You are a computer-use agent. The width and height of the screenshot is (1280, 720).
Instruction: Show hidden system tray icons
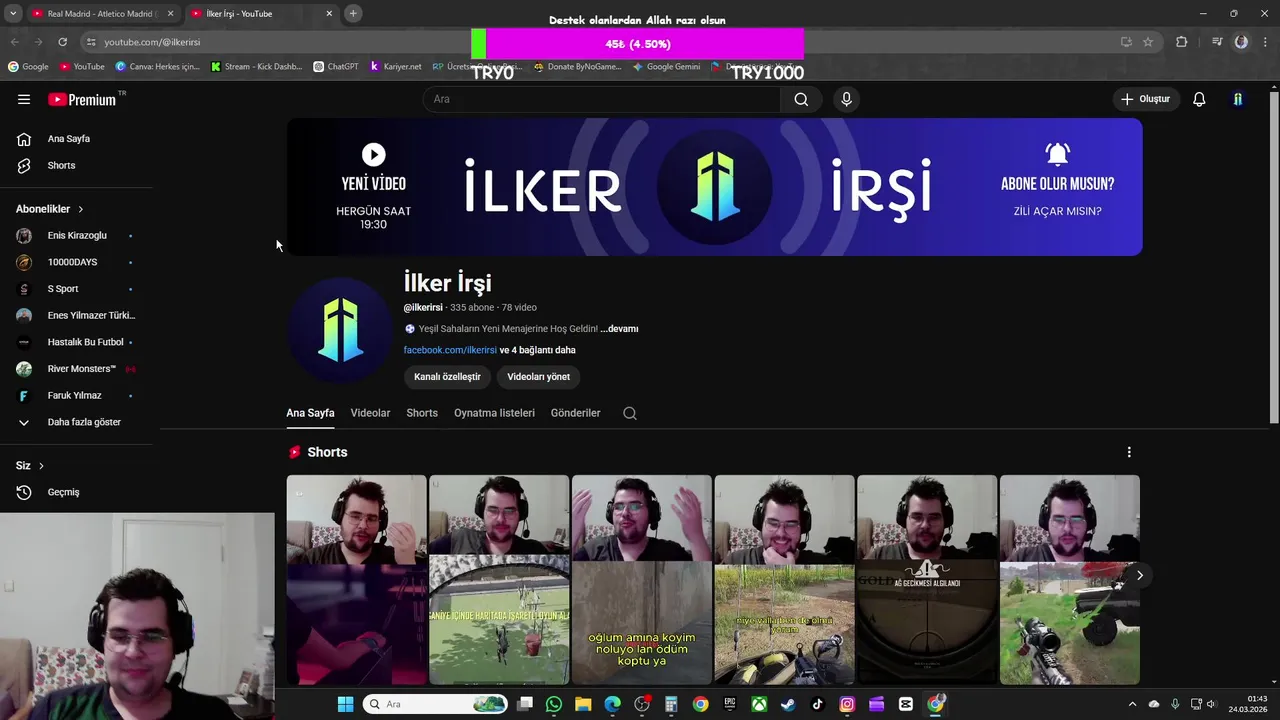point(1132,704)
